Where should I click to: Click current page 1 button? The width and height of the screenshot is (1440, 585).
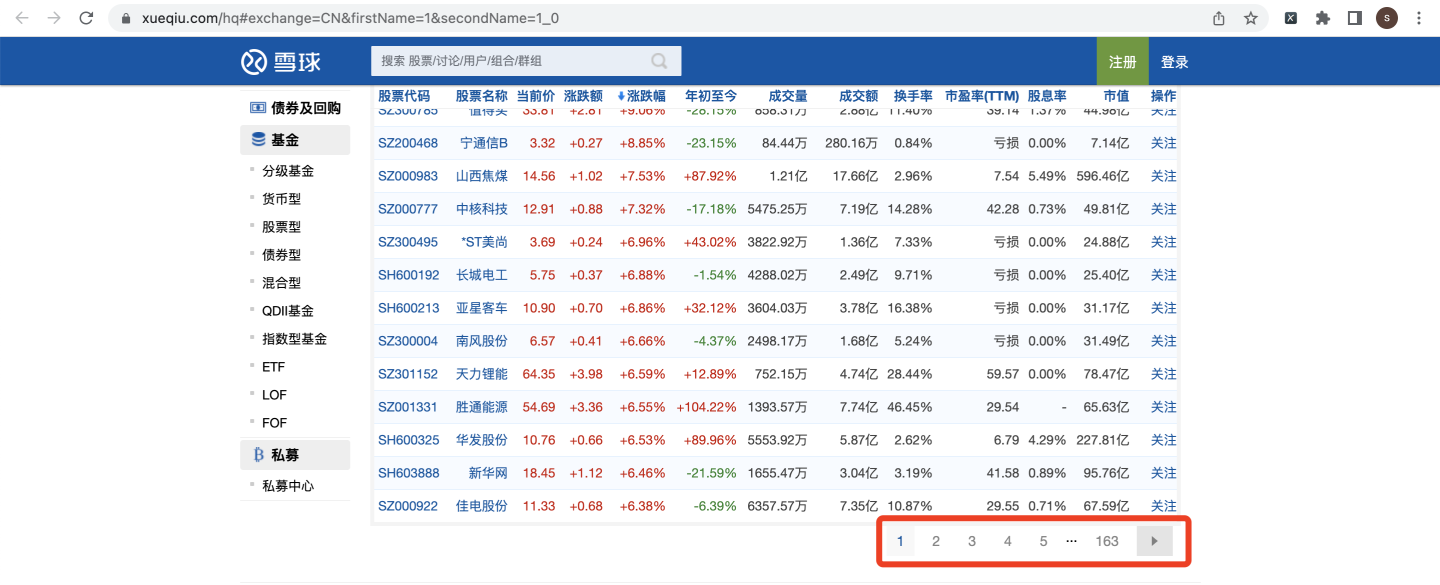[900, 541]
